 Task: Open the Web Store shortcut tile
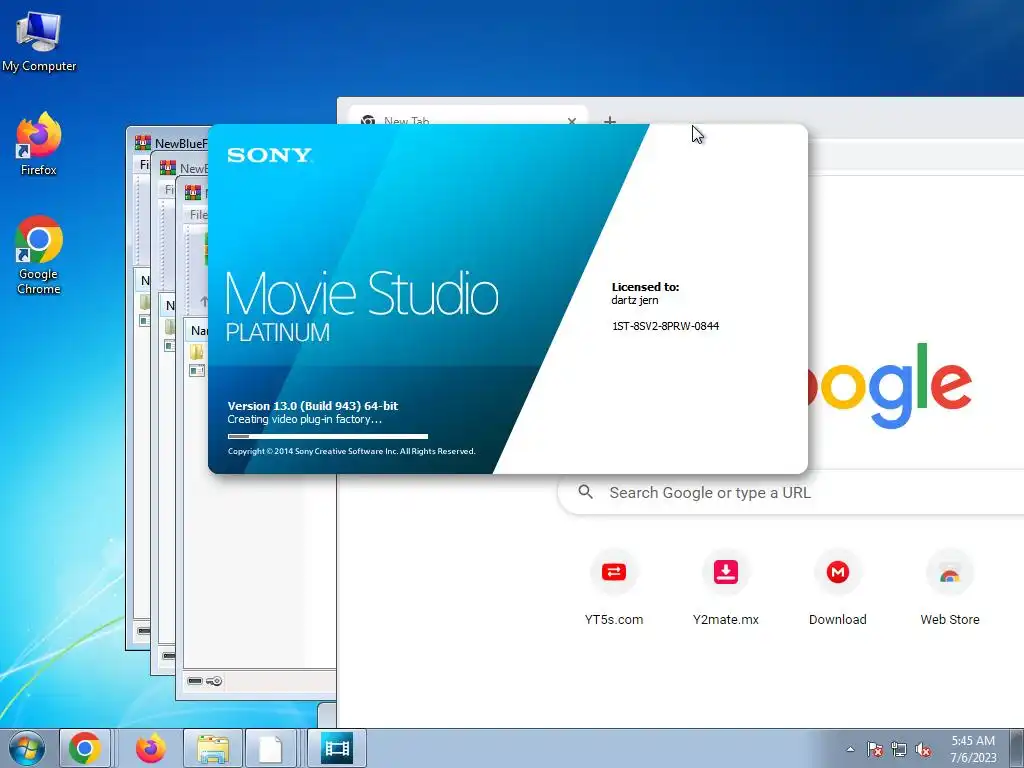950,588
